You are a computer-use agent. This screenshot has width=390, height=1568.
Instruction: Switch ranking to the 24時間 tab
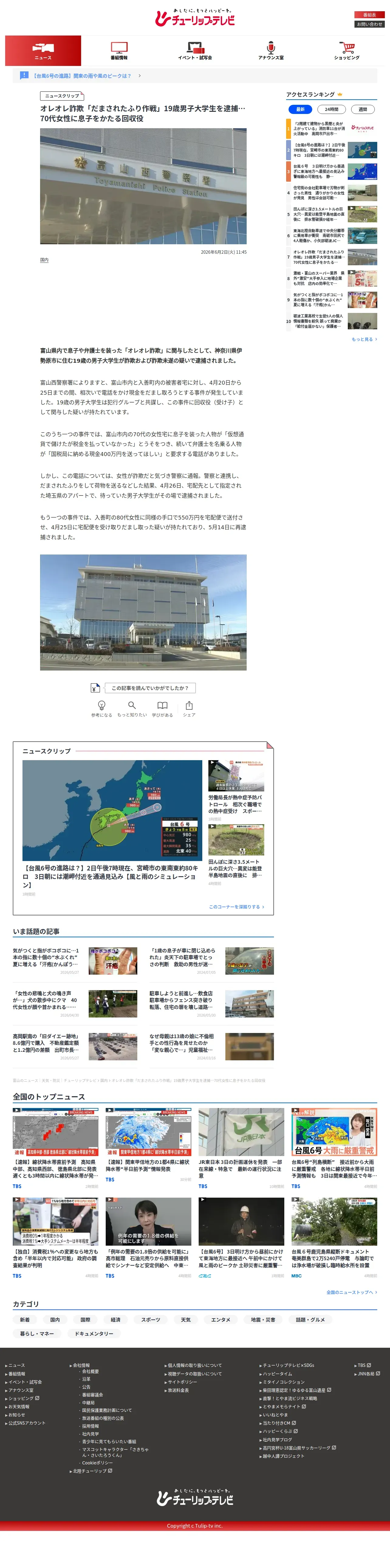pyautogui.click(x=332, y=110)
